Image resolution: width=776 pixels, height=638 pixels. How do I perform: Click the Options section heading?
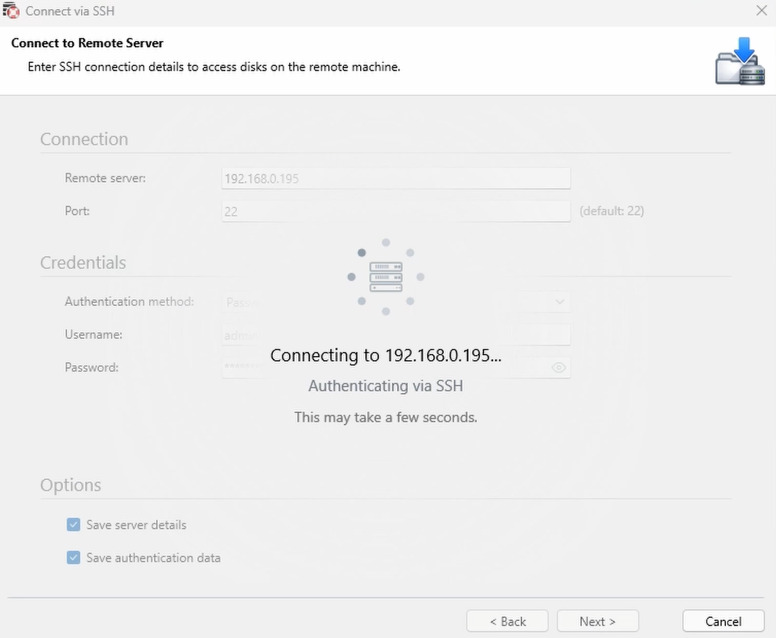pos(71,485)
